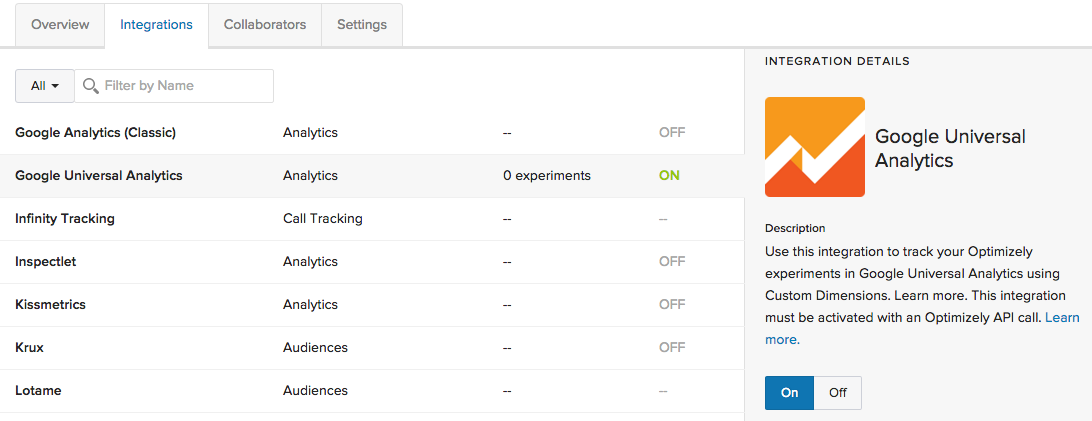The image size is (1092, 421).
Task: Select the Integrations tab
Action: point(157,24)
